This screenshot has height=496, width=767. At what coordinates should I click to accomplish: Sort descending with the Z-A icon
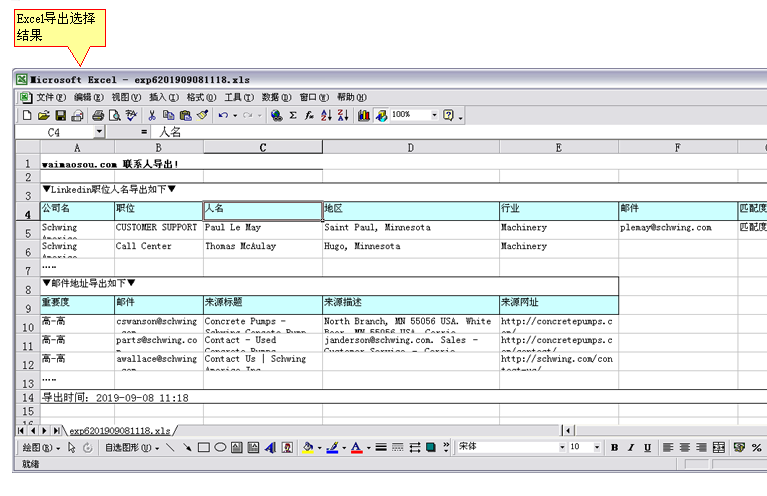[x=343, y=115]
